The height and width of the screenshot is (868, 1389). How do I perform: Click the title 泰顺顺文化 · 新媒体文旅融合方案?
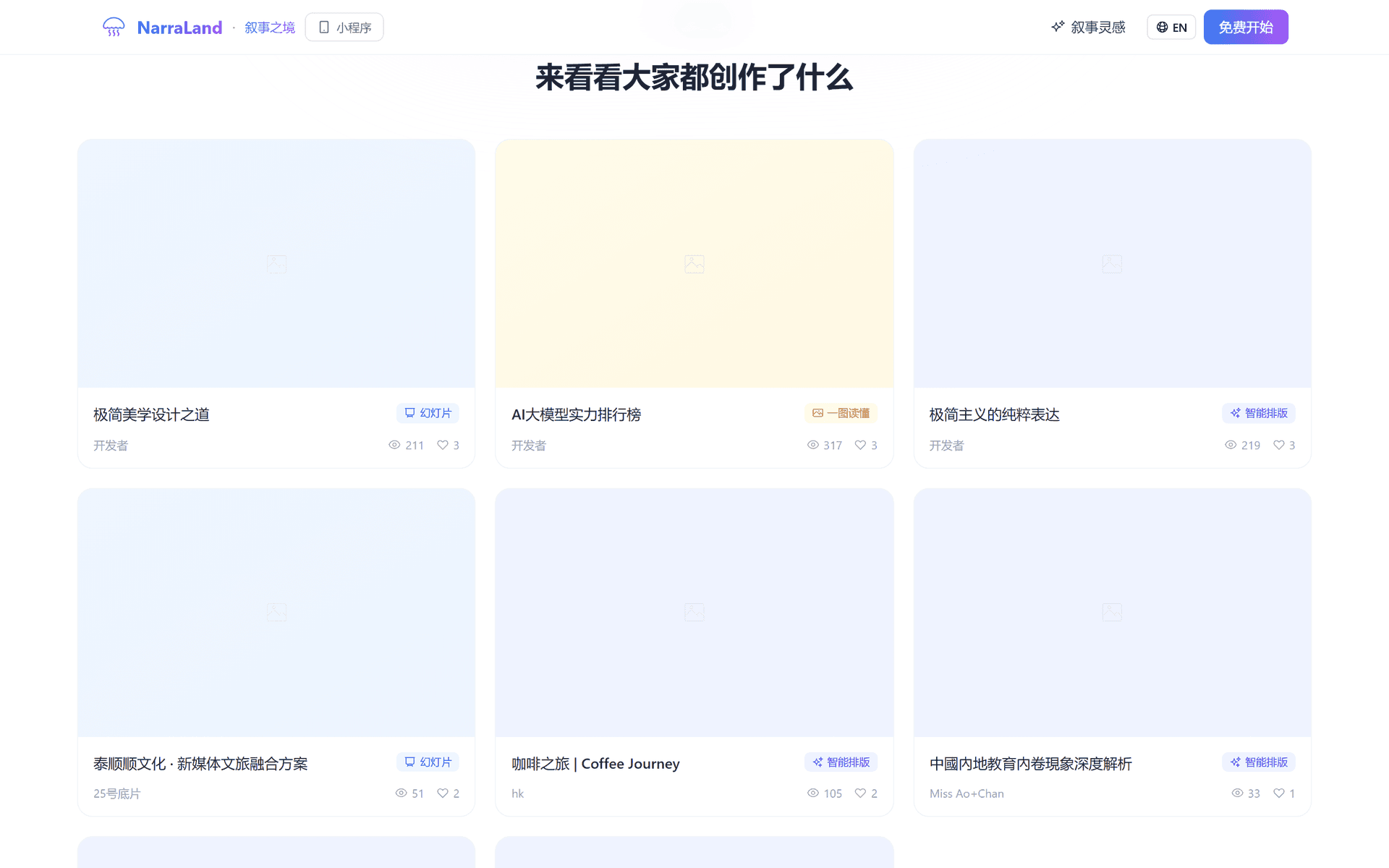(x=200, y=764)
